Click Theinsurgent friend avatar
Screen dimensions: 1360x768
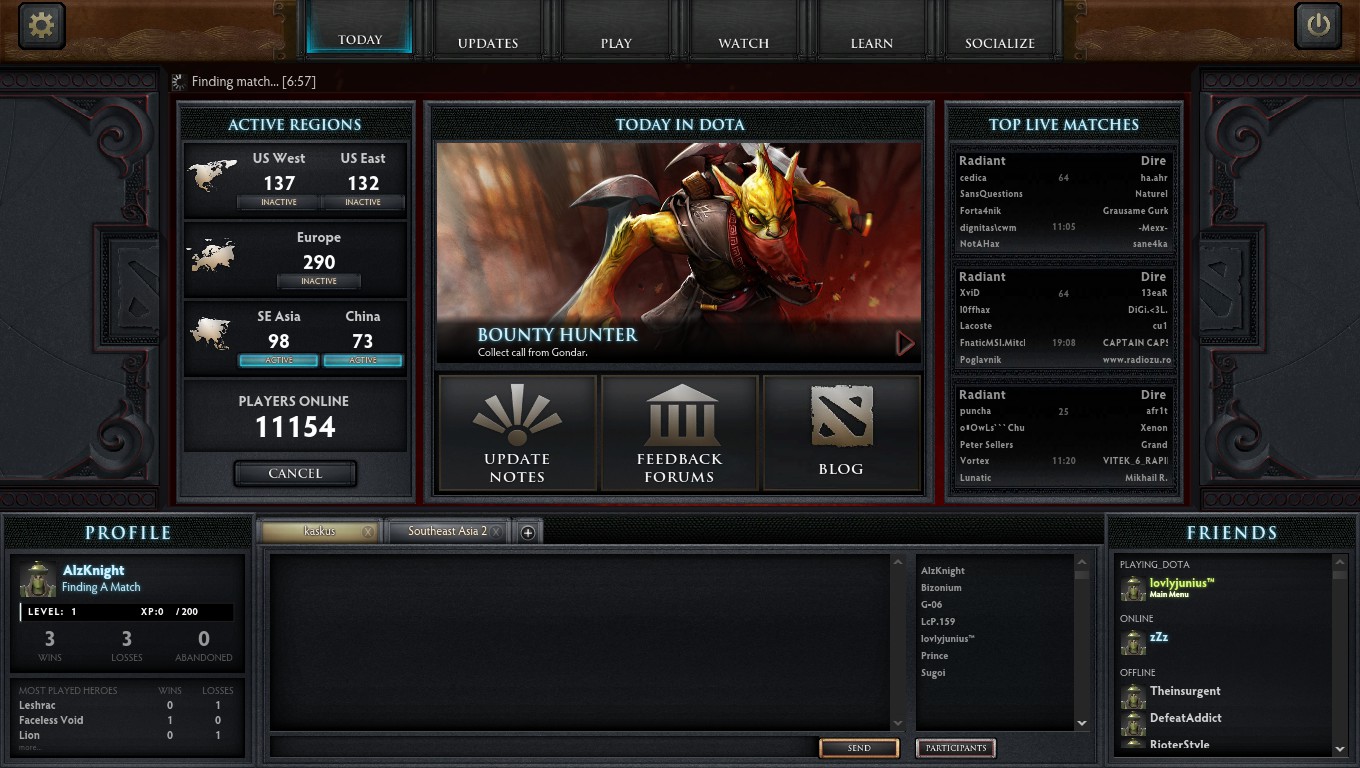1132,696
